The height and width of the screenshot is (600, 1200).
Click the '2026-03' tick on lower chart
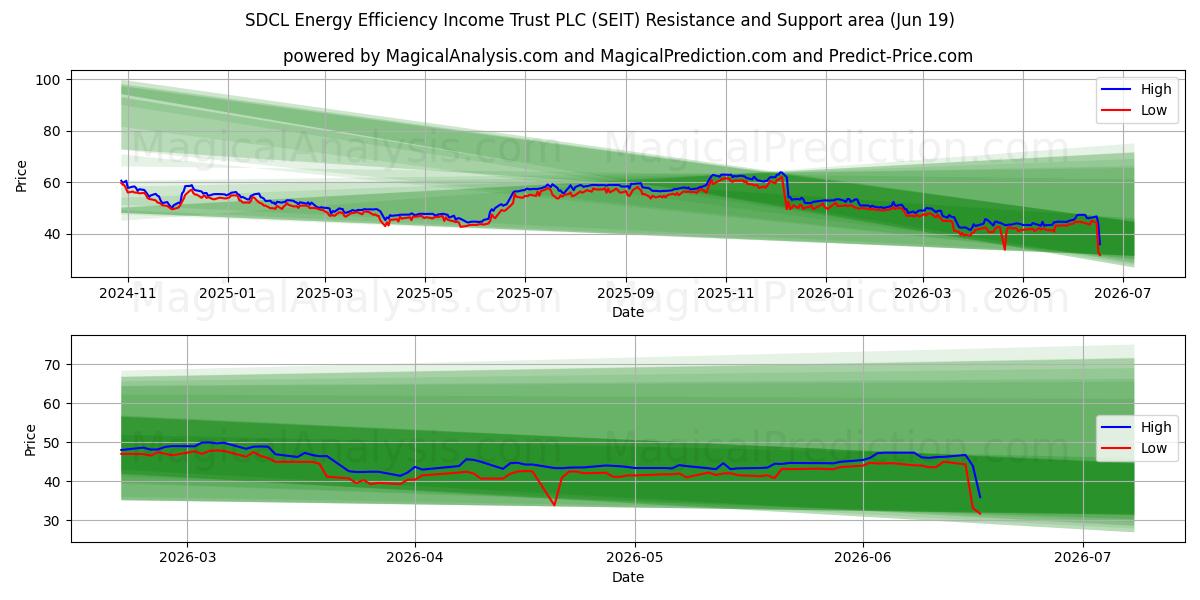(x=187, y=558)
